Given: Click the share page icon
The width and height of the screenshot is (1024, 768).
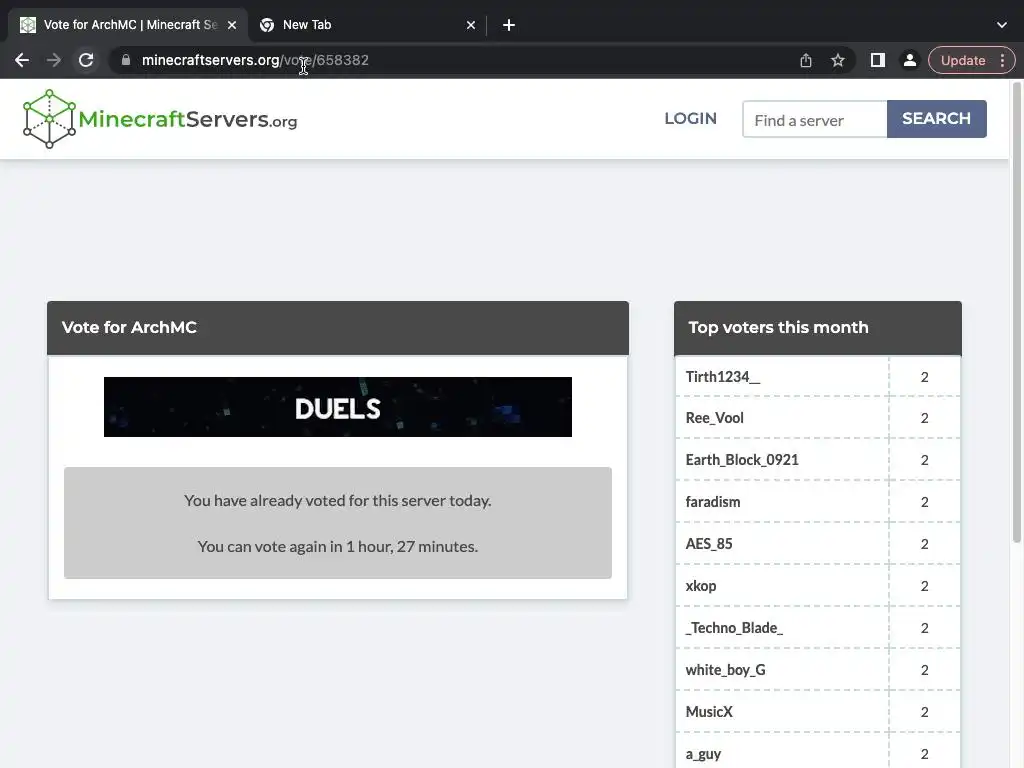Looking at the screenshot, I should pos(806,60).
